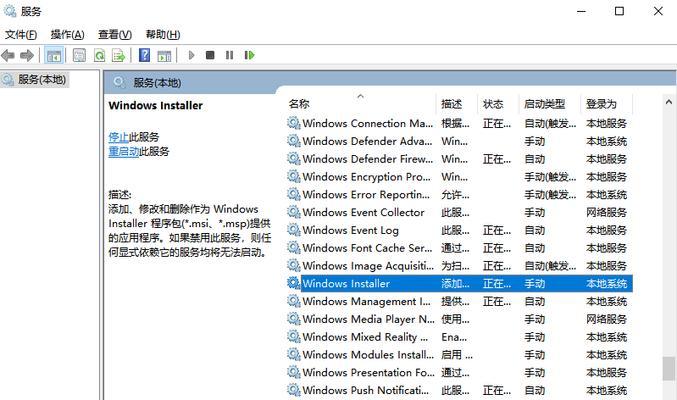677x400 pixels.
Task: Select the Windows Media Player N... service name
Action: 369,319
